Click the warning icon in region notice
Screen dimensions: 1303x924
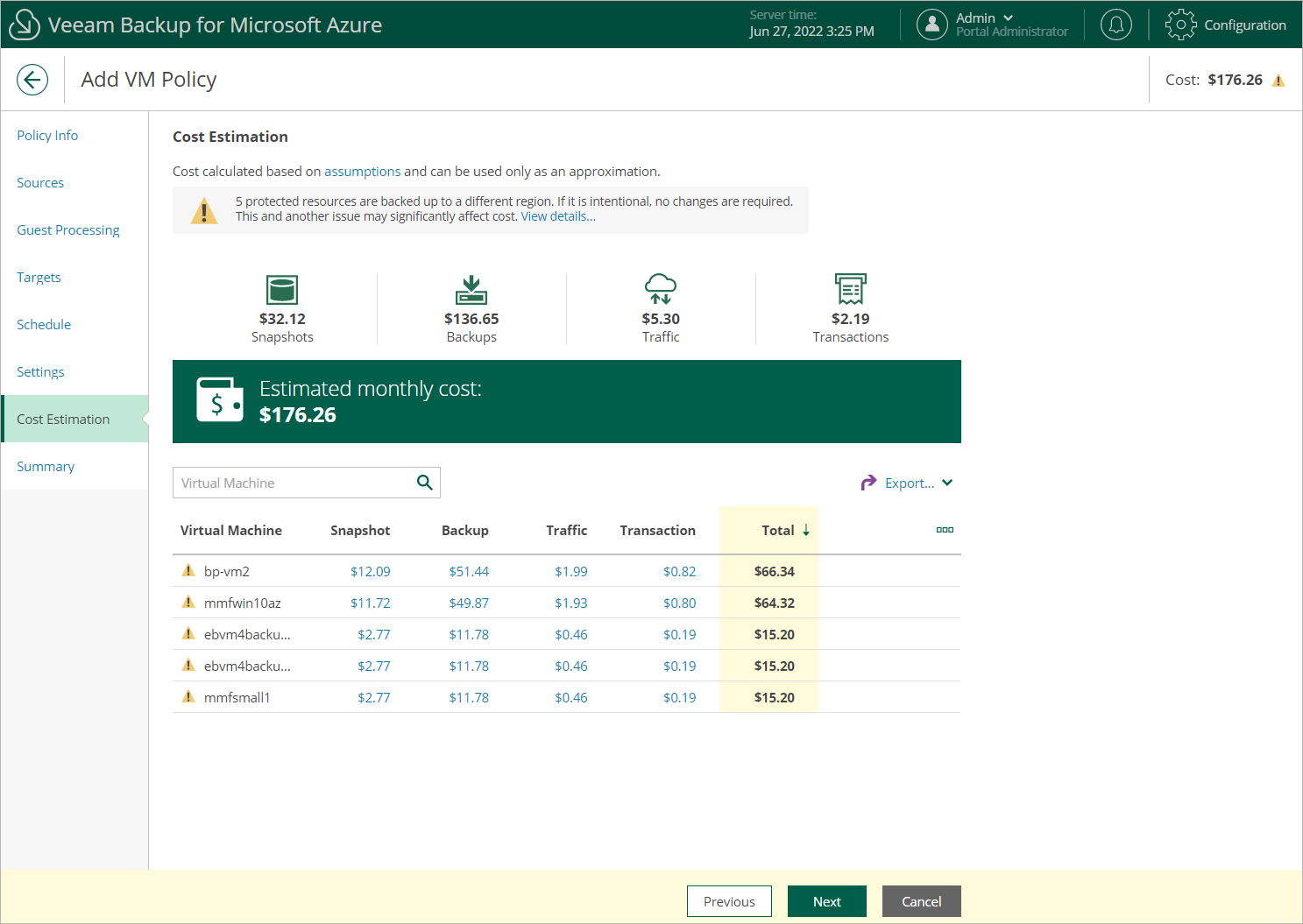204,210
